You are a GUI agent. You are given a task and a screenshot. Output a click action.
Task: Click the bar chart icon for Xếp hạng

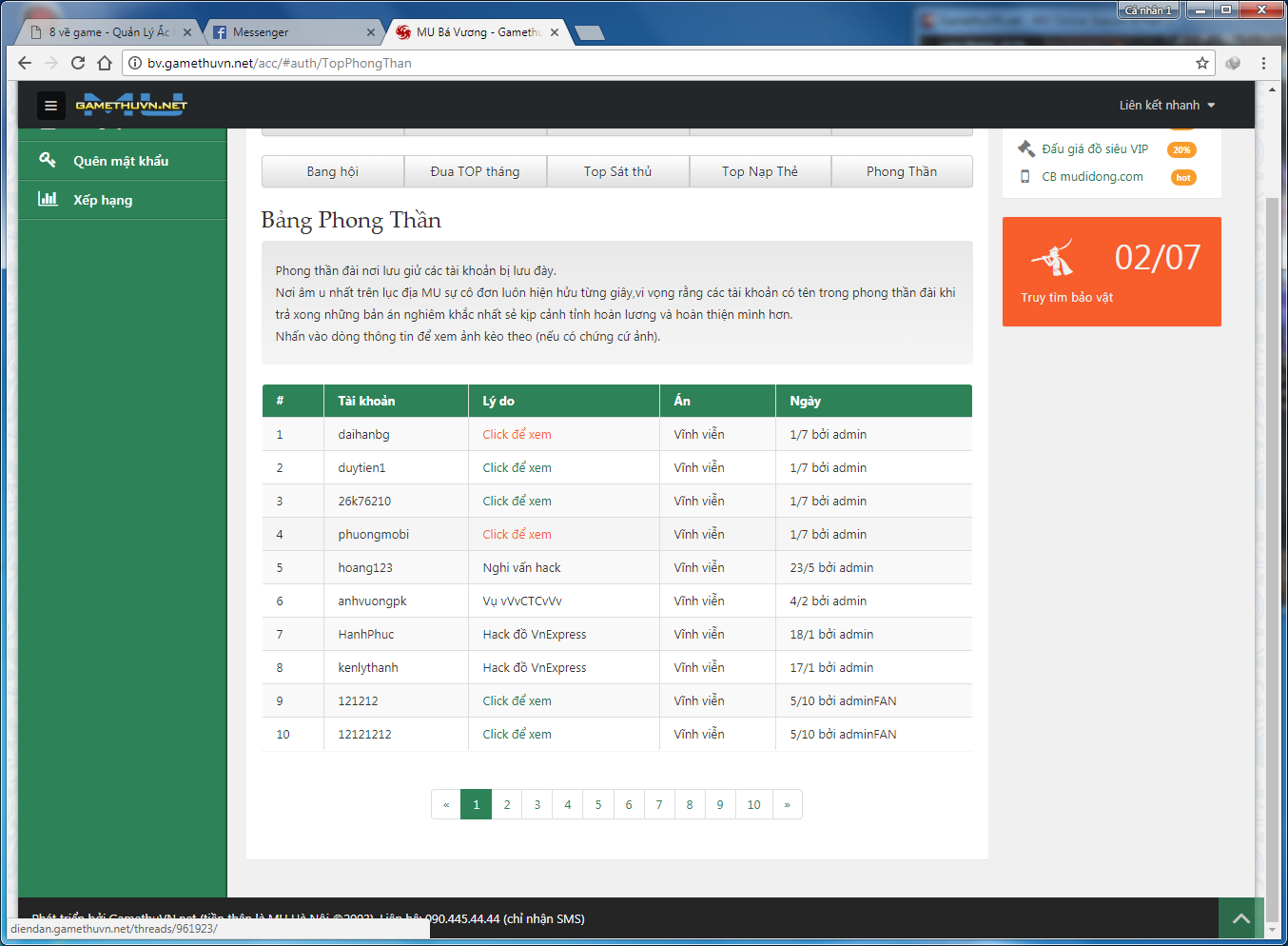point(47,199)
